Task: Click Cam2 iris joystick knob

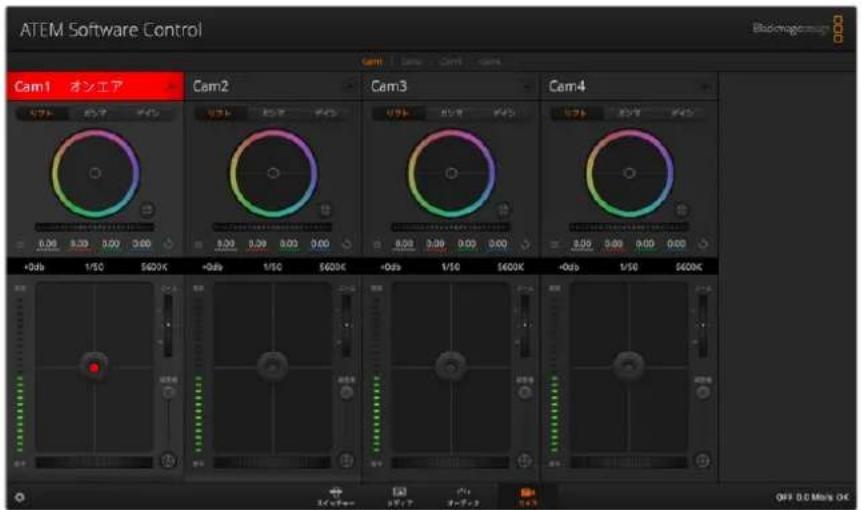Action: coord(273,366)
